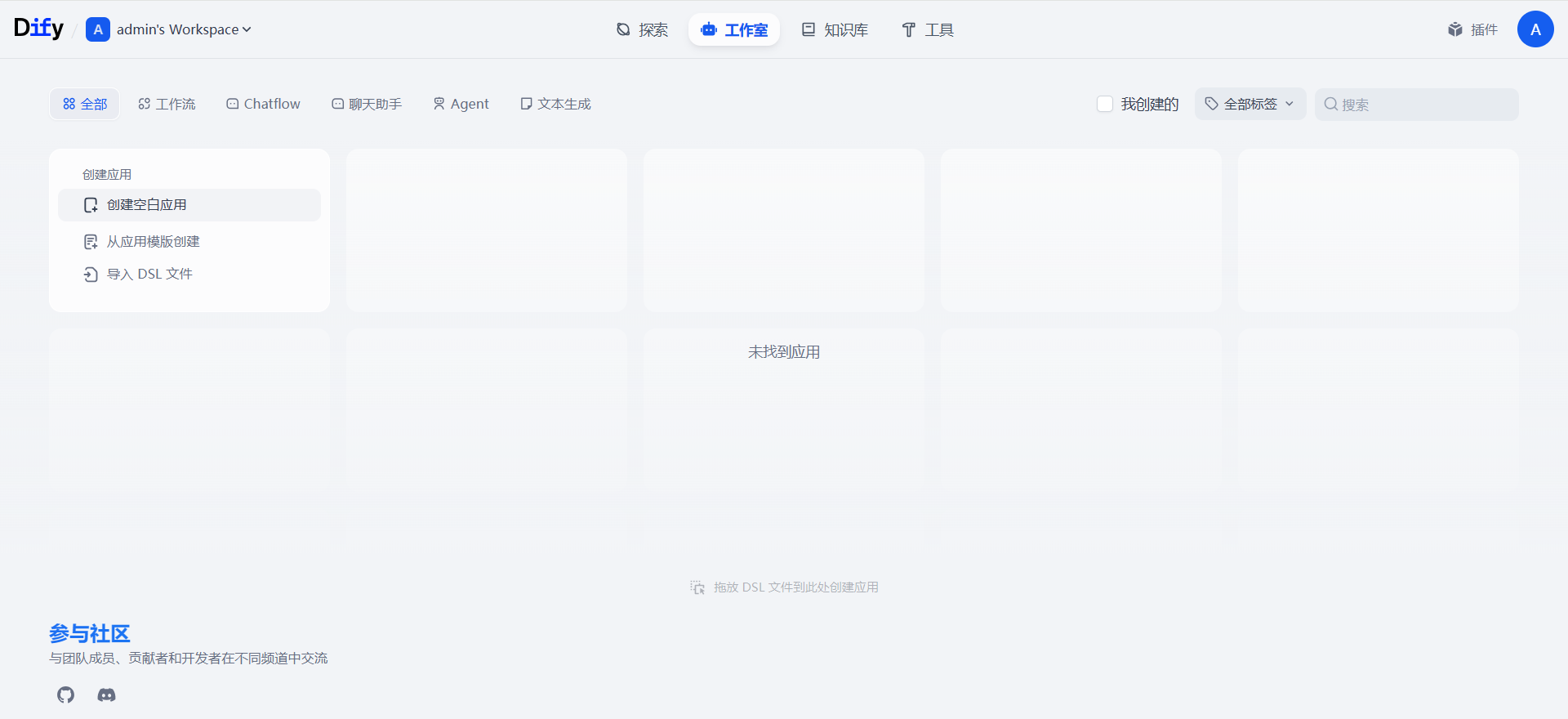This screenshot has height=719, width=1568.
Task: Toggle the 我创建的 checkbox
Action: (1105, 104)
